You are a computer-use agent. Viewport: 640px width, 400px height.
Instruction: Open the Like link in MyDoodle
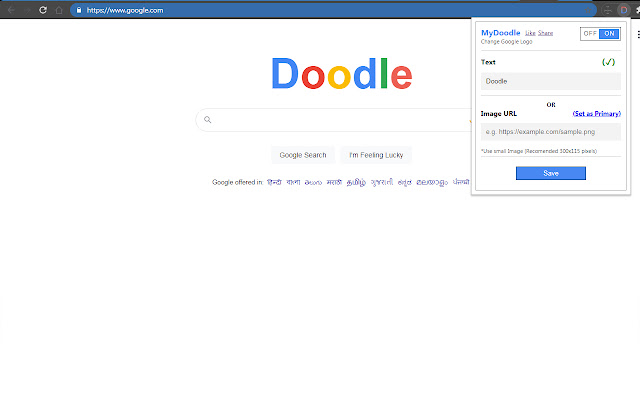530,33
